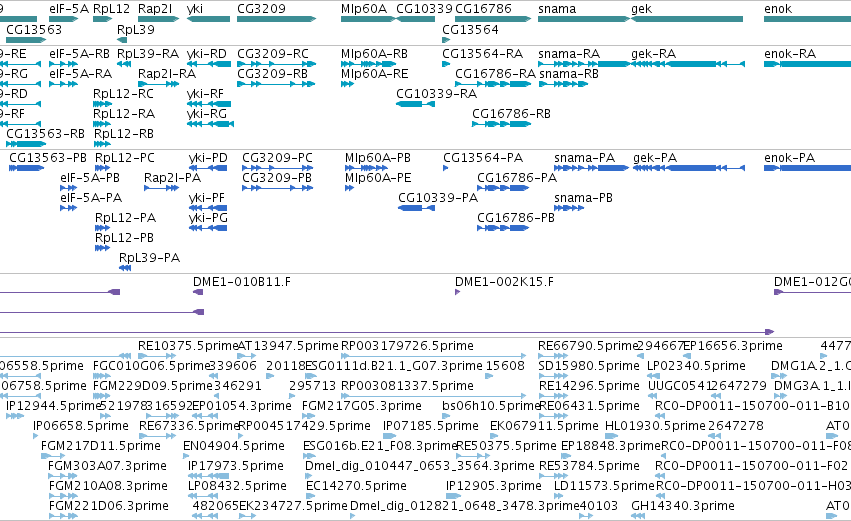Select EST label RP003179726.5prime
The image size is (851, 521).
coord(407,346)
